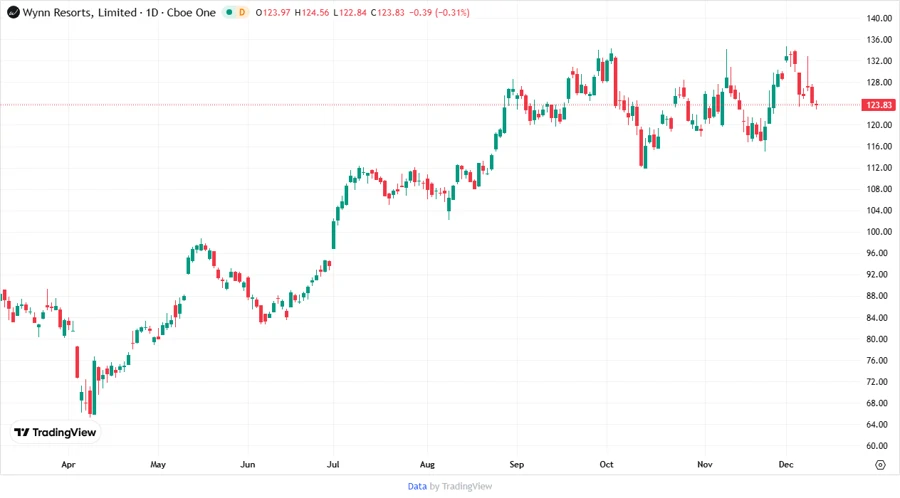Click the green market status dot

click(229, 12)
